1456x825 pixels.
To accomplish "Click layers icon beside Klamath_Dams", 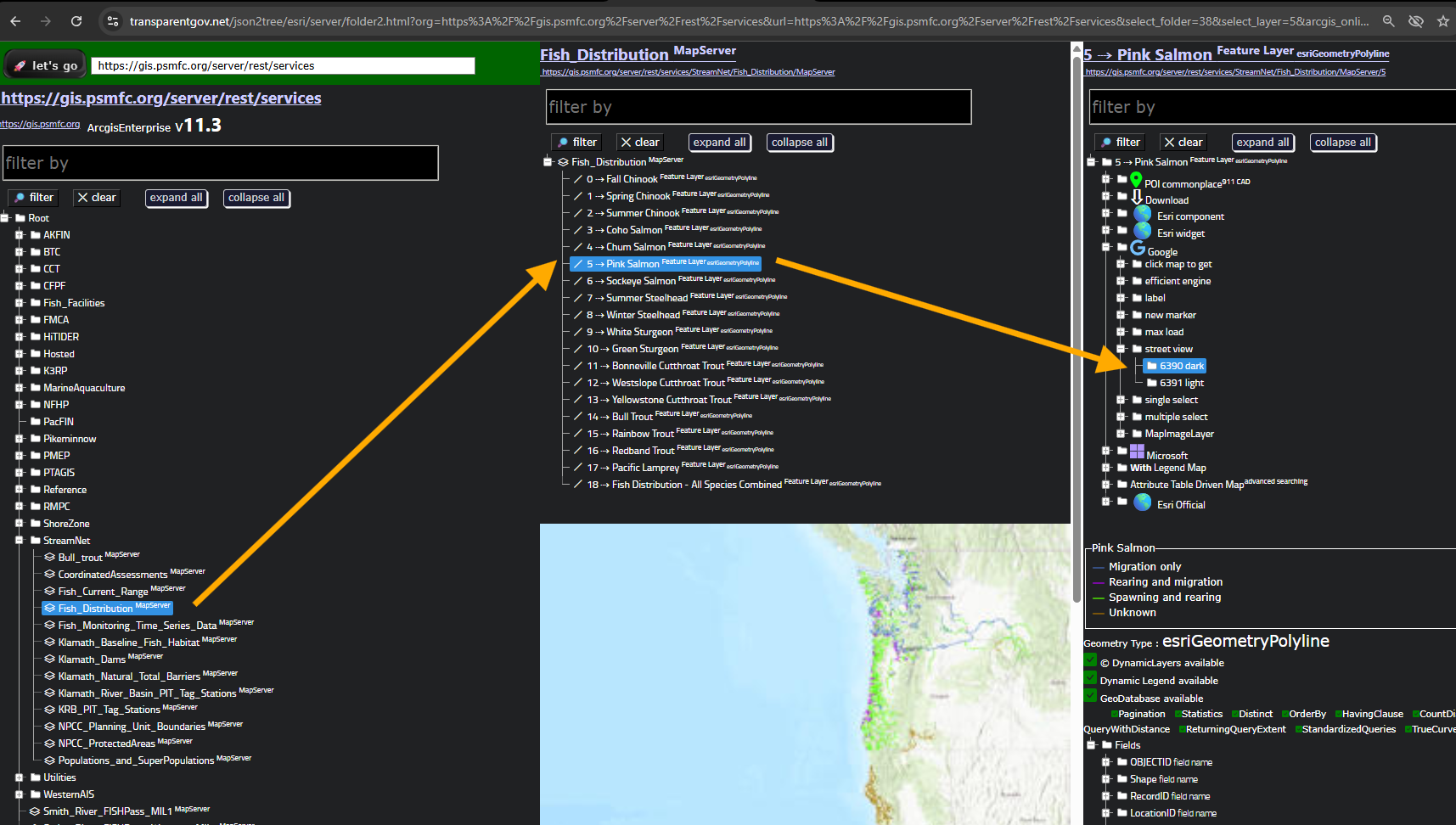I will (x=50, y=659).
